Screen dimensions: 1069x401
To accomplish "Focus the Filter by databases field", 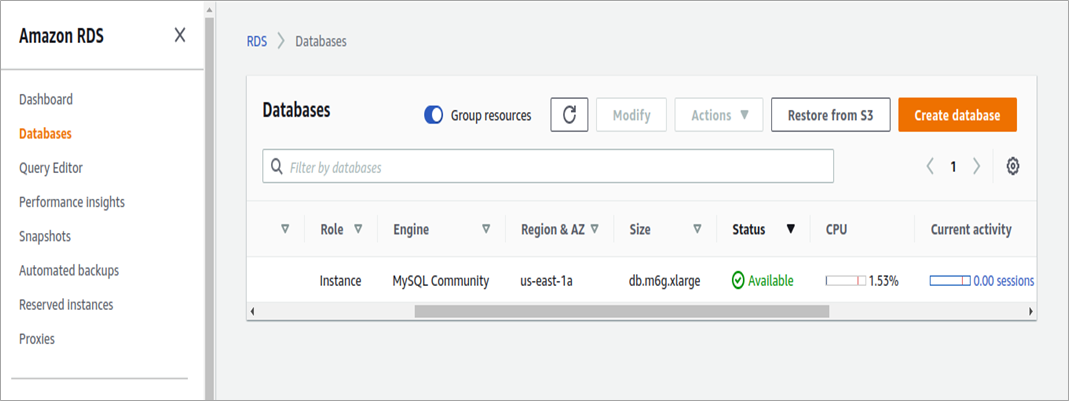I will coord(547,166).
